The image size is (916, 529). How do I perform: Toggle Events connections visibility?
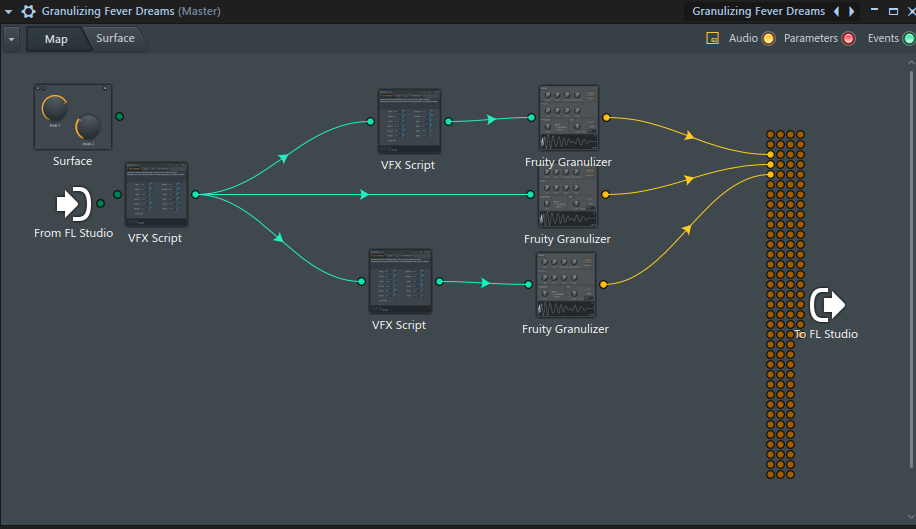(909, 39)
